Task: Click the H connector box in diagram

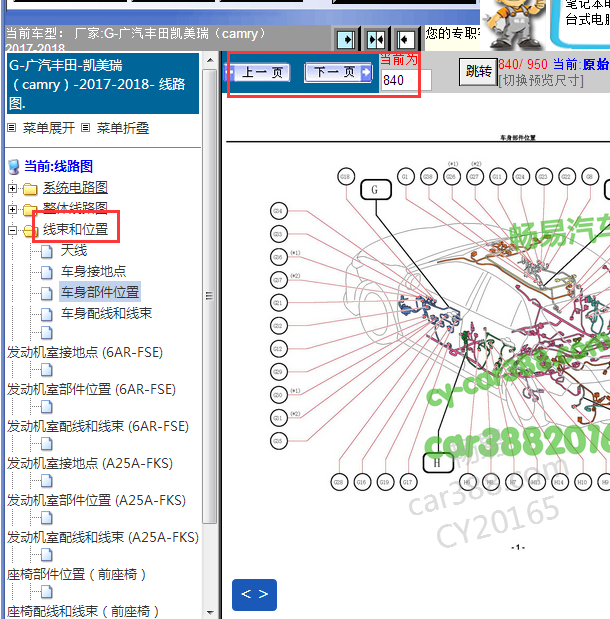Action: (438, 463)
